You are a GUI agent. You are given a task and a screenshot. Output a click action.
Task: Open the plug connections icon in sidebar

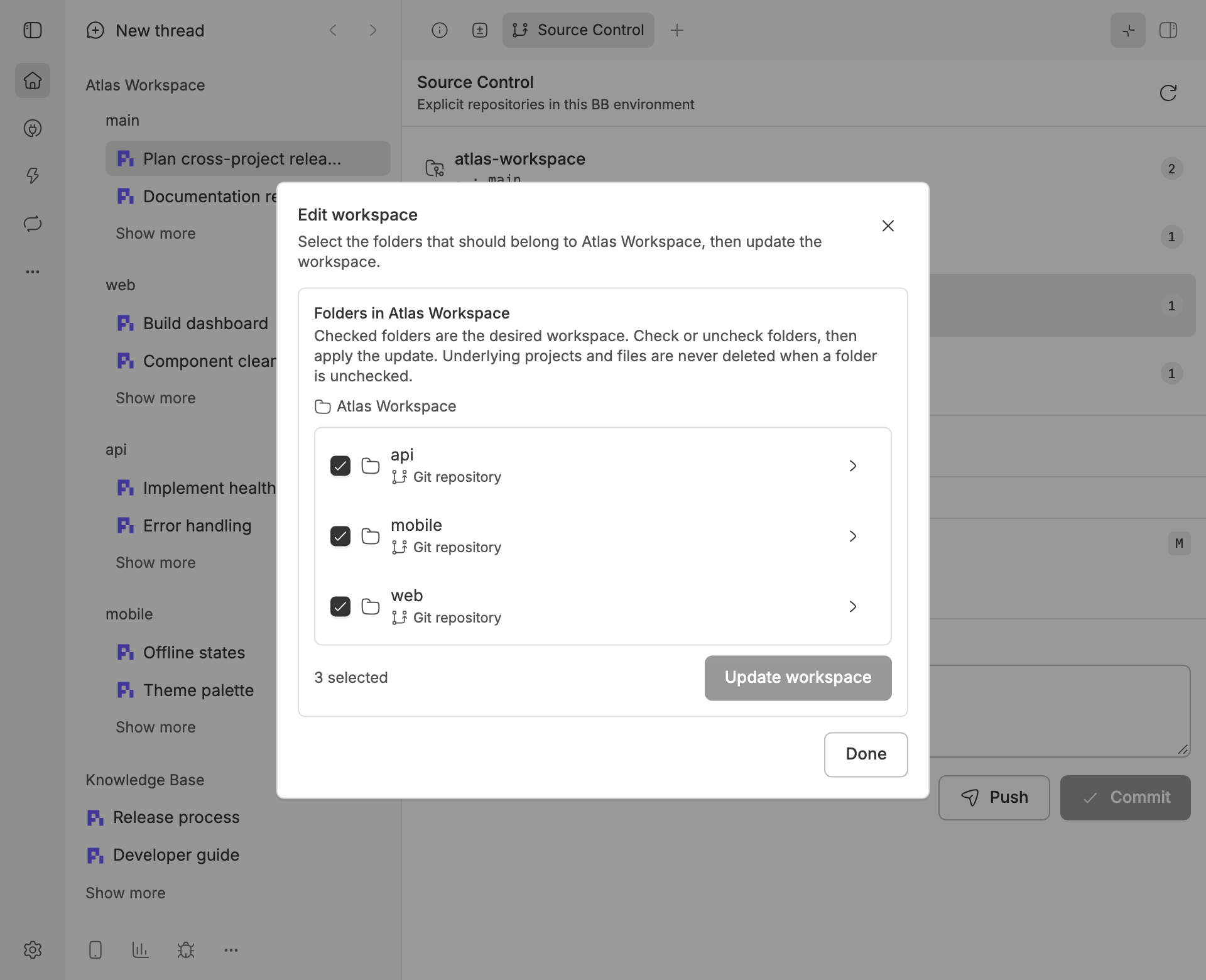pyautogui.click(x=33, y=128)
